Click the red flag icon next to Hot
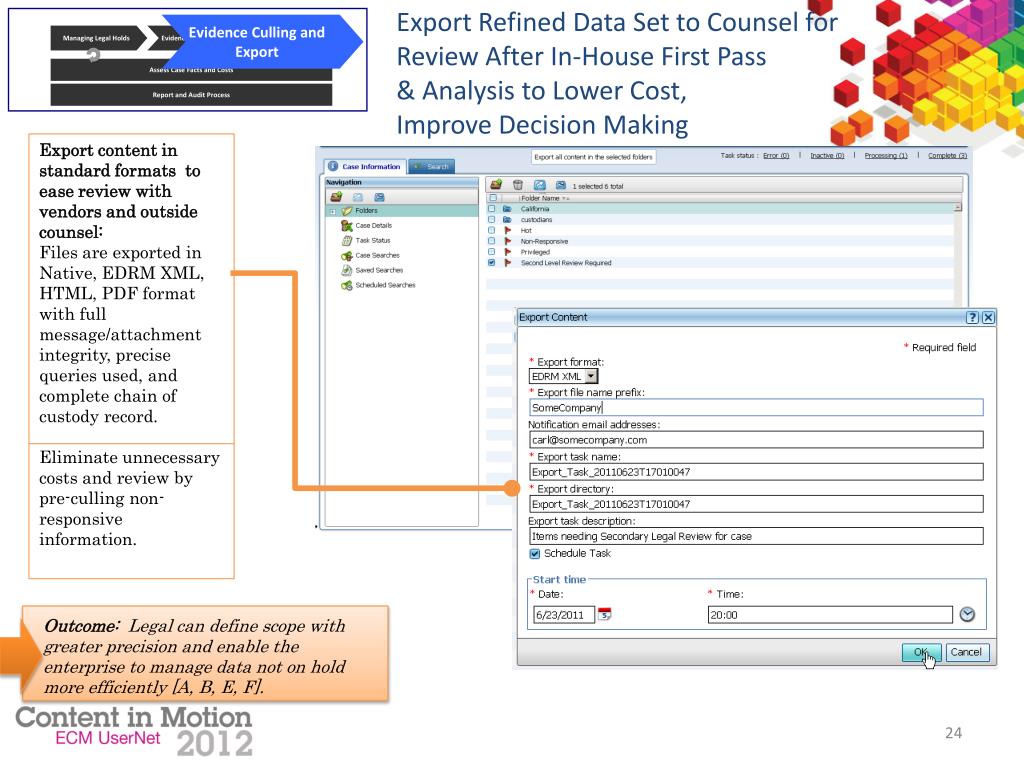 click(507, 231)
